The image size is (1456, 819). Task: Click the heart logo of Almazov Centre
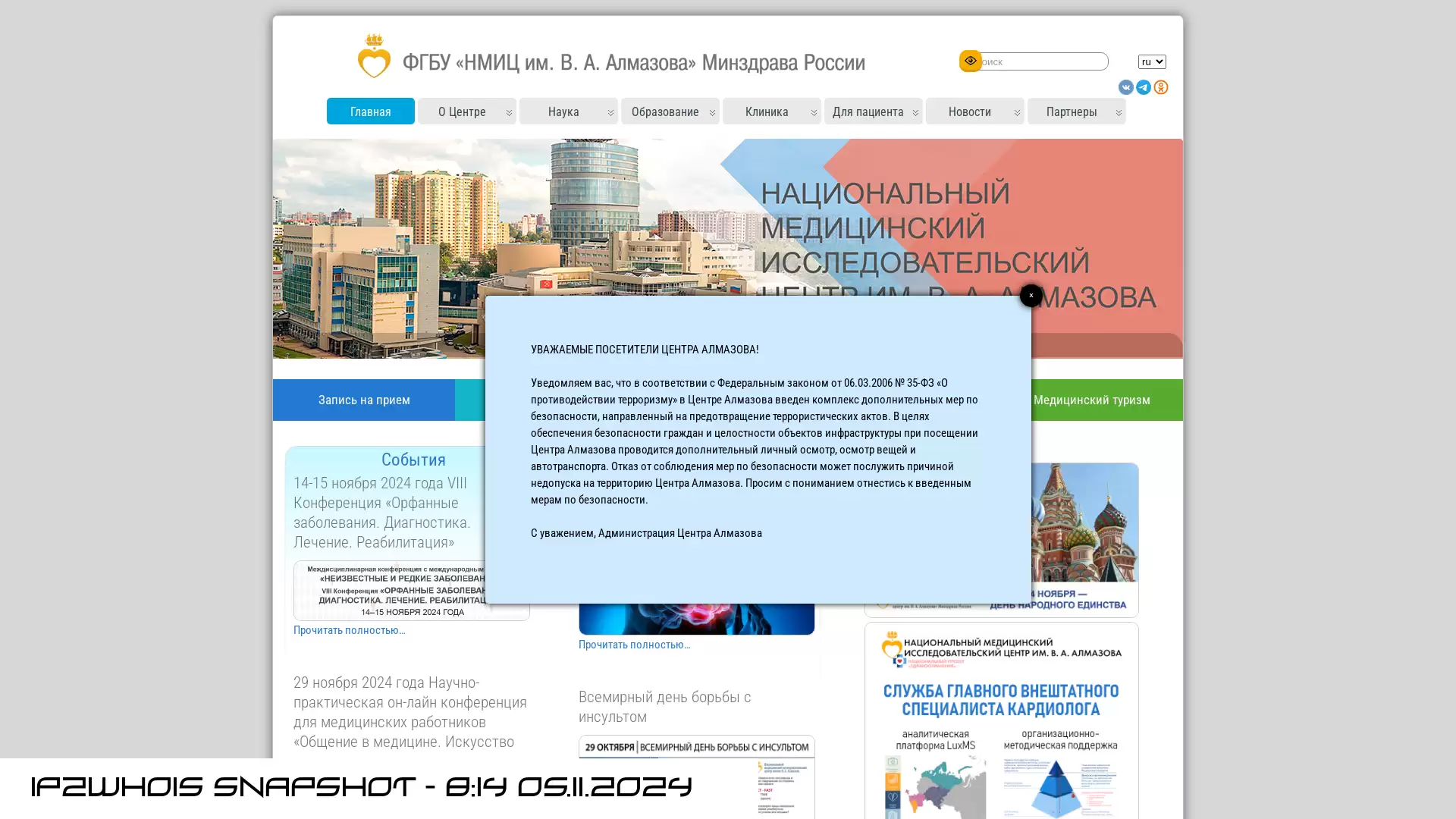click(x=374, y=56)
